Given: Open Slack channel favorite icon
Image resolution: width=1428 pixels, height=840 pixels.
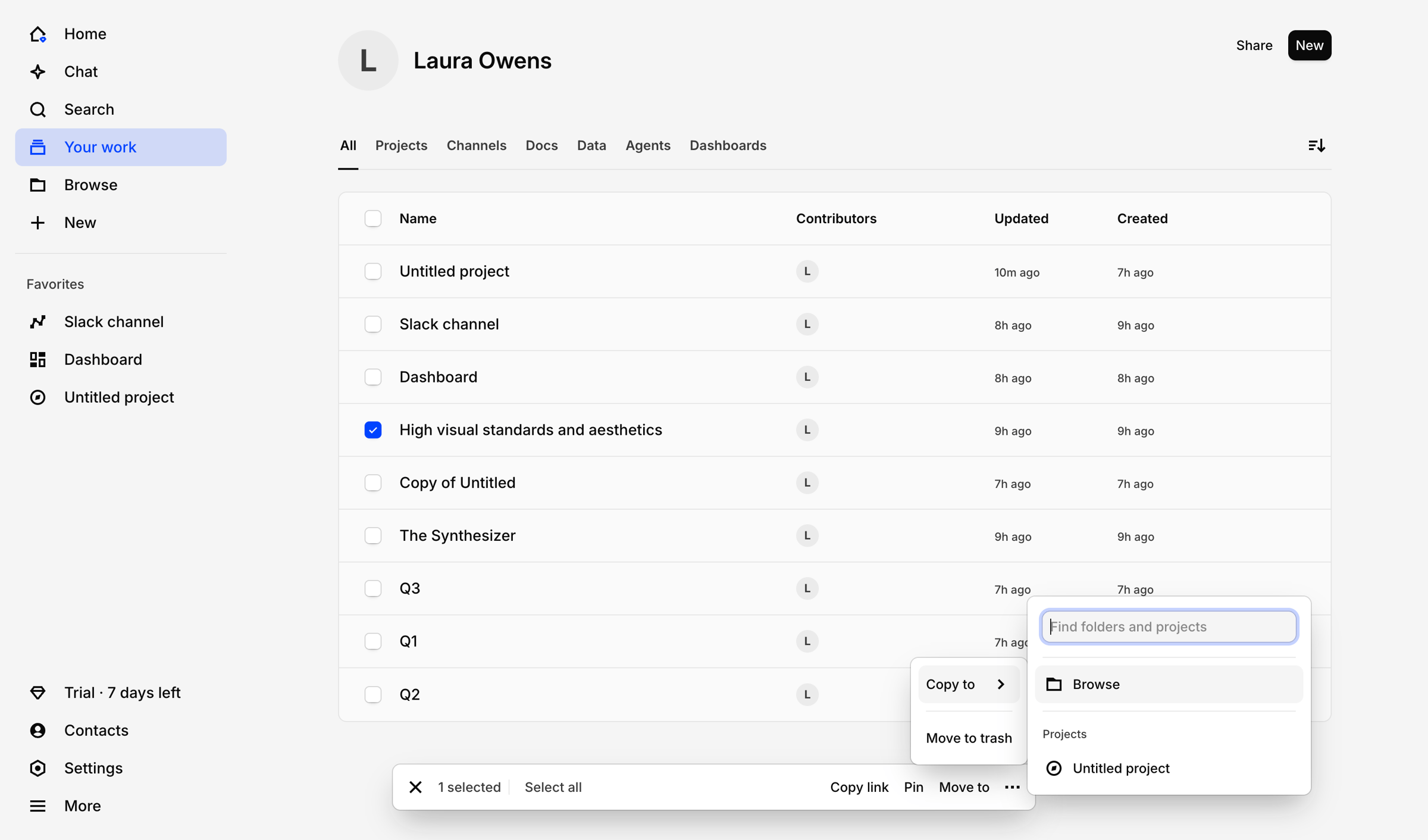Looking at the screenshot, I should 37,322.
